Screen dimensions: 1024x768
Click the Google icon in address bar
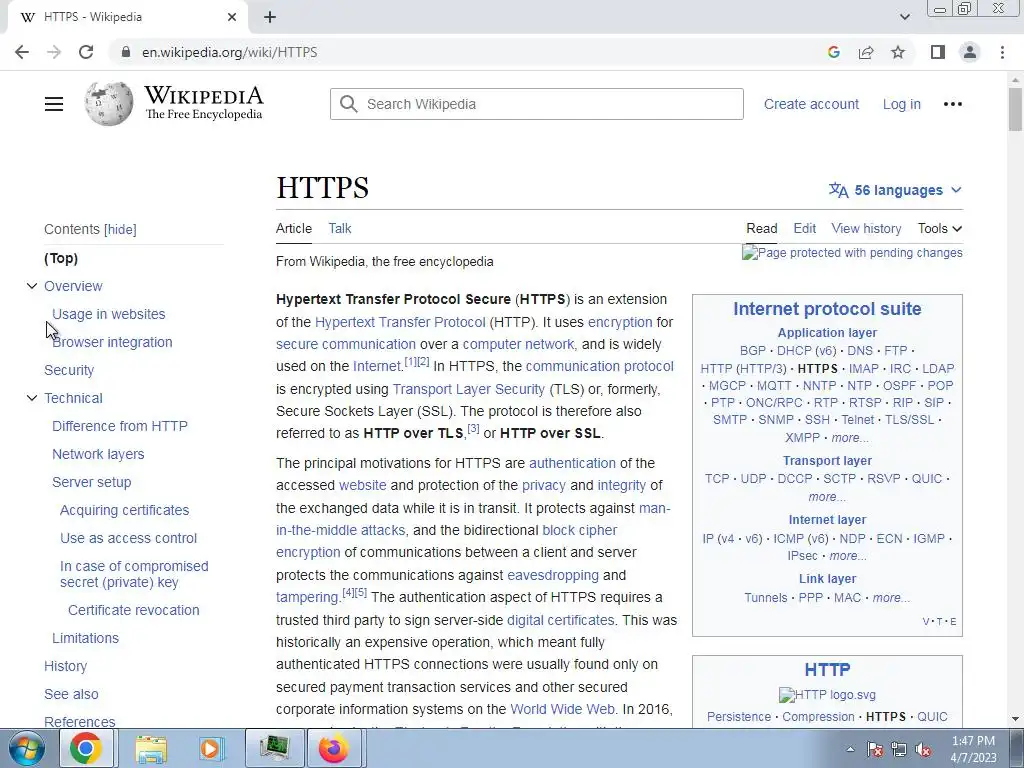pos(833,52)
